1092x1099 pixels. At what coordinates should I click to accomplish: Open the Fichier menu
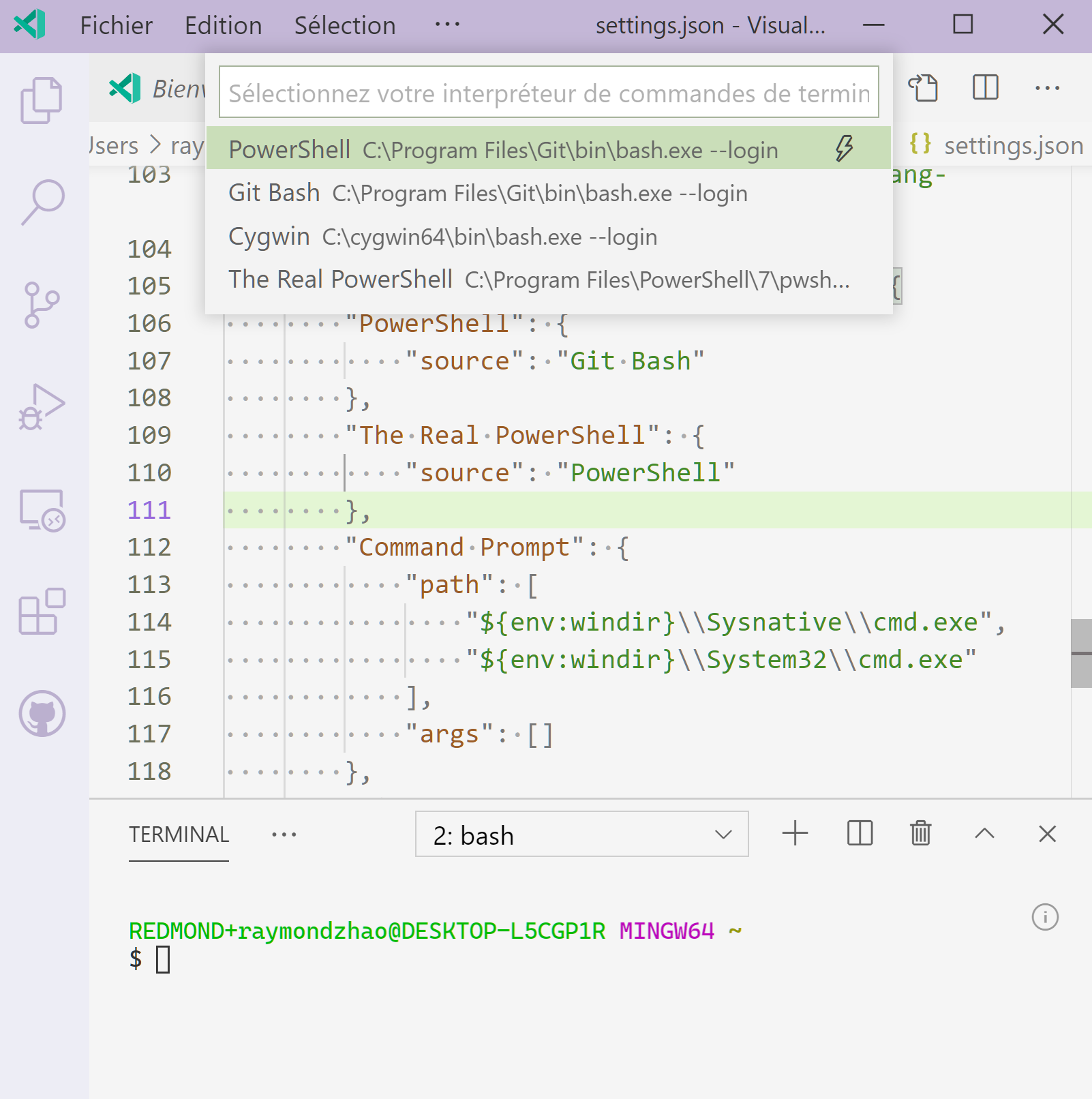117,26
